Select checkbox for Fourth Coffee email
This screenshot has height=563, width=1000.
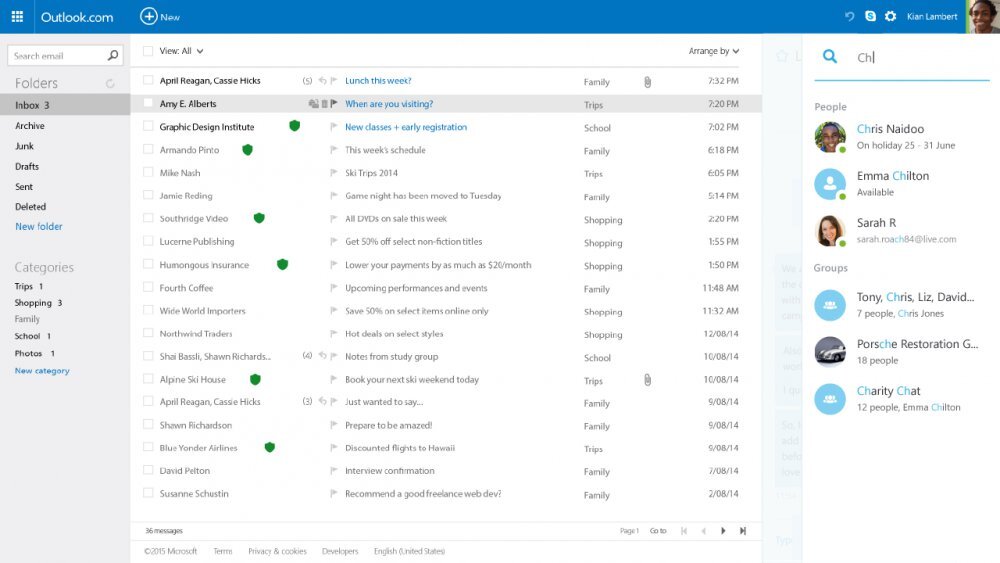pyautogui.click(x=148, y=288)
